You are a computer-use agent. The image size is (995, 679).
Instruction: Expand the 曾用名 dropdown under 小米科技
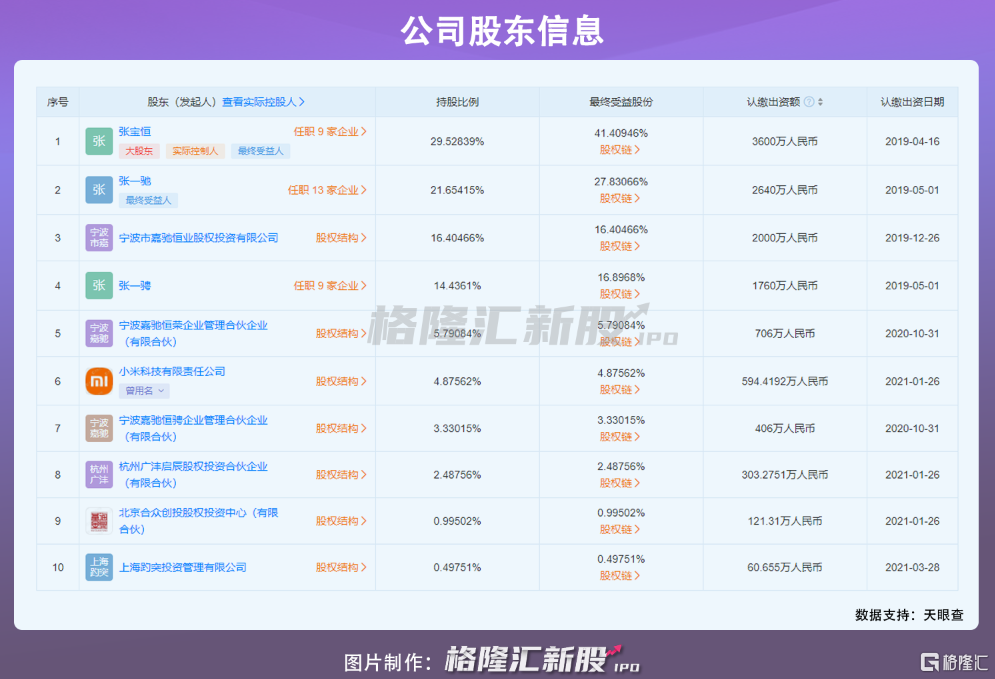[x=144, y=391]
